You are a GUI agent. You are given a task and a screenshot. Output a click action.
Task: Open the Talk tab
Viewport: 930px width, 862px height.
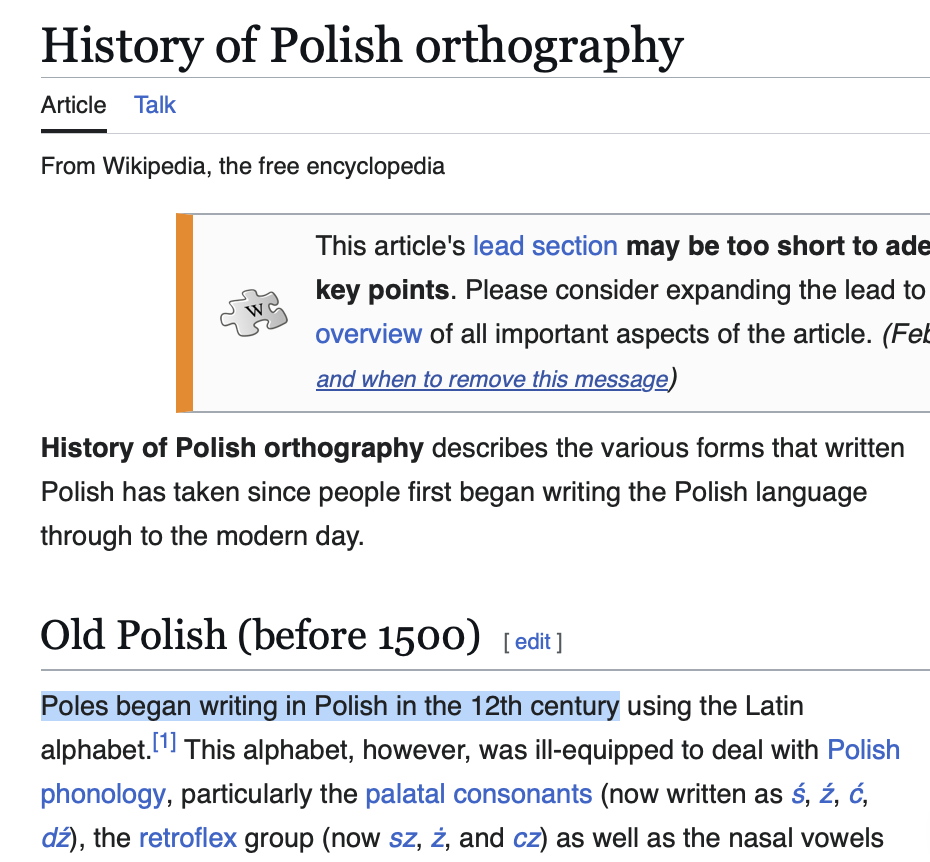[155, 105]
